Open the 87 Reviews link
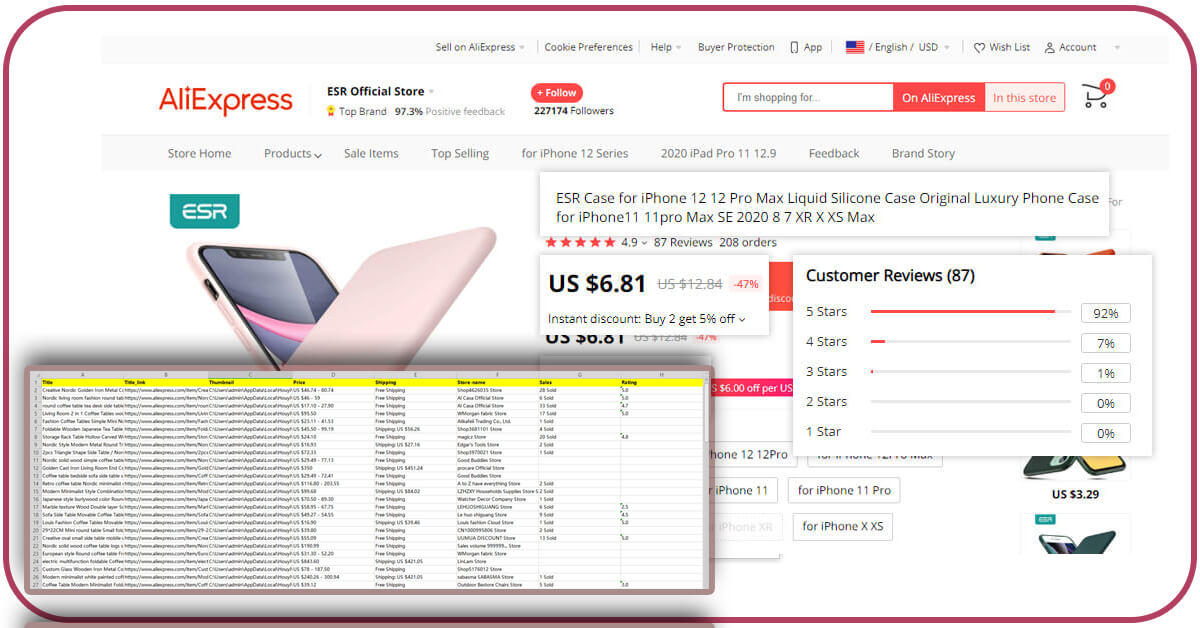 [683, 242]
